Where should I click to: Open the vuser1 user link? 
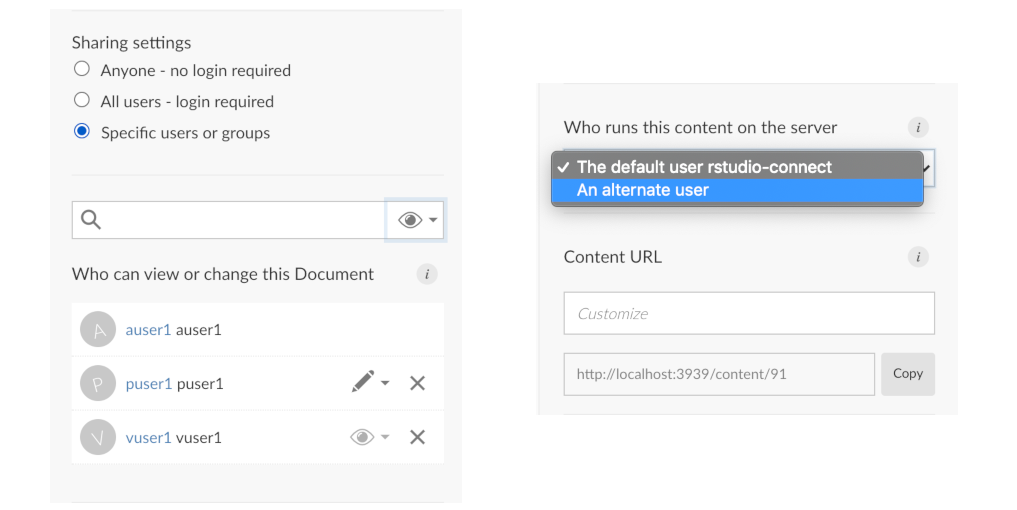point(148,437)
